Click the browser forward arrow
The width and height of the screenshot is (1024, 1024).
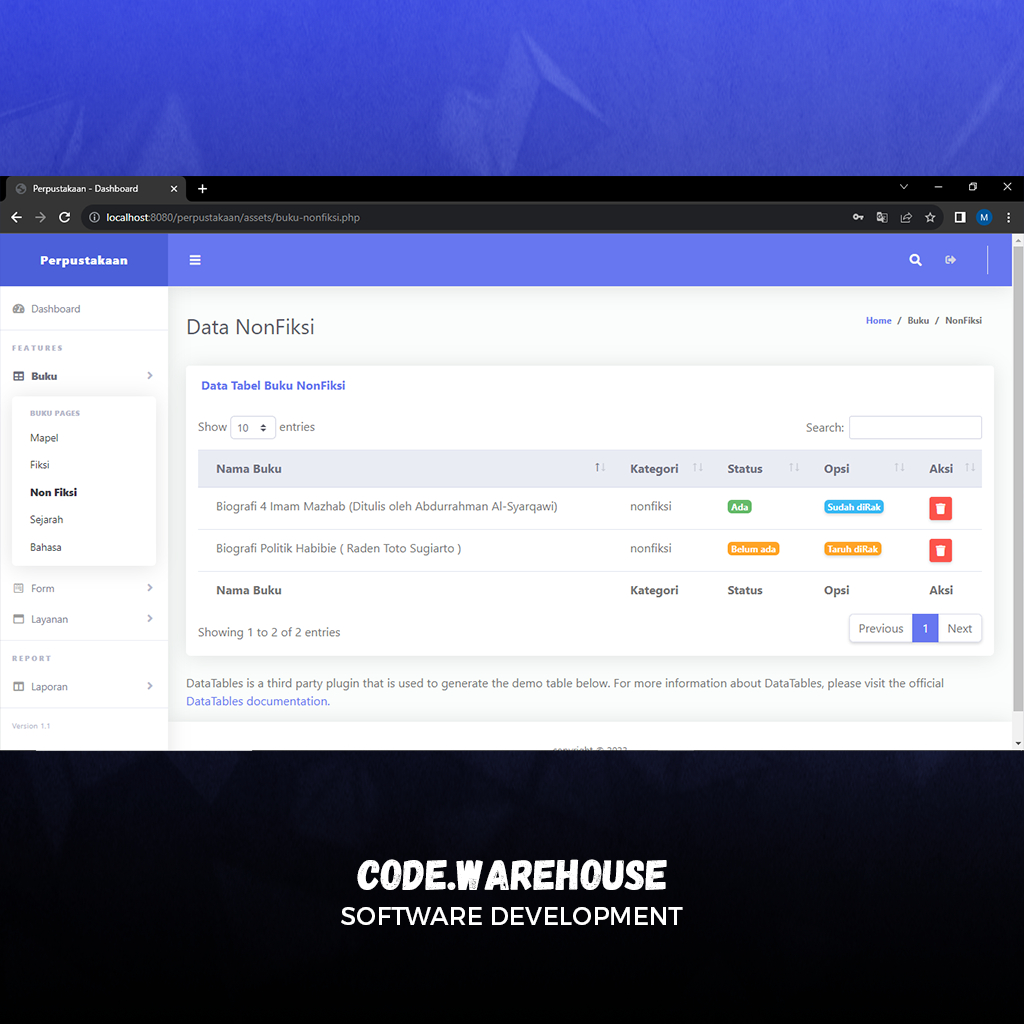tap(40, 217)
